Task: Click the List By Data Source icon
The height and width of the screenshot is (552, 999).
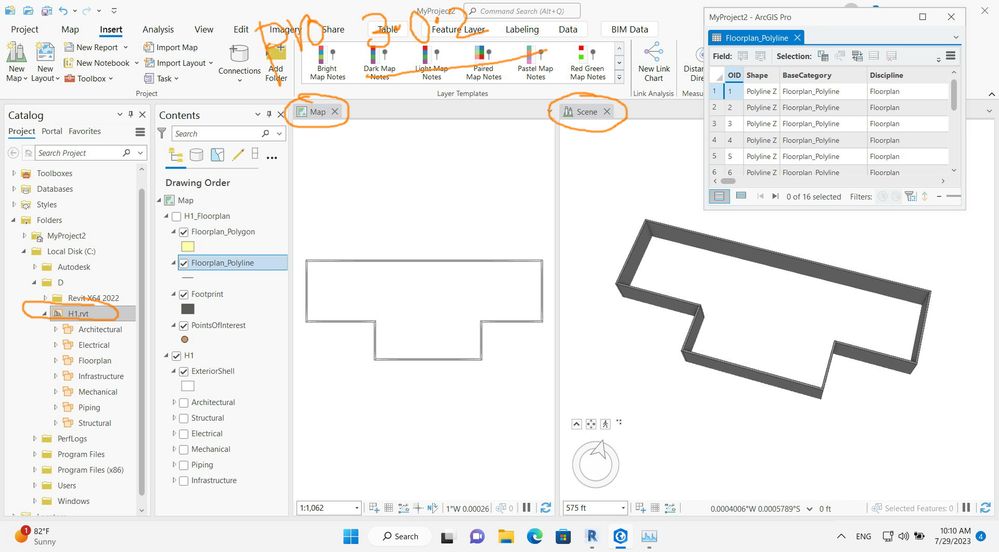Action: click(x=197, y=155)
